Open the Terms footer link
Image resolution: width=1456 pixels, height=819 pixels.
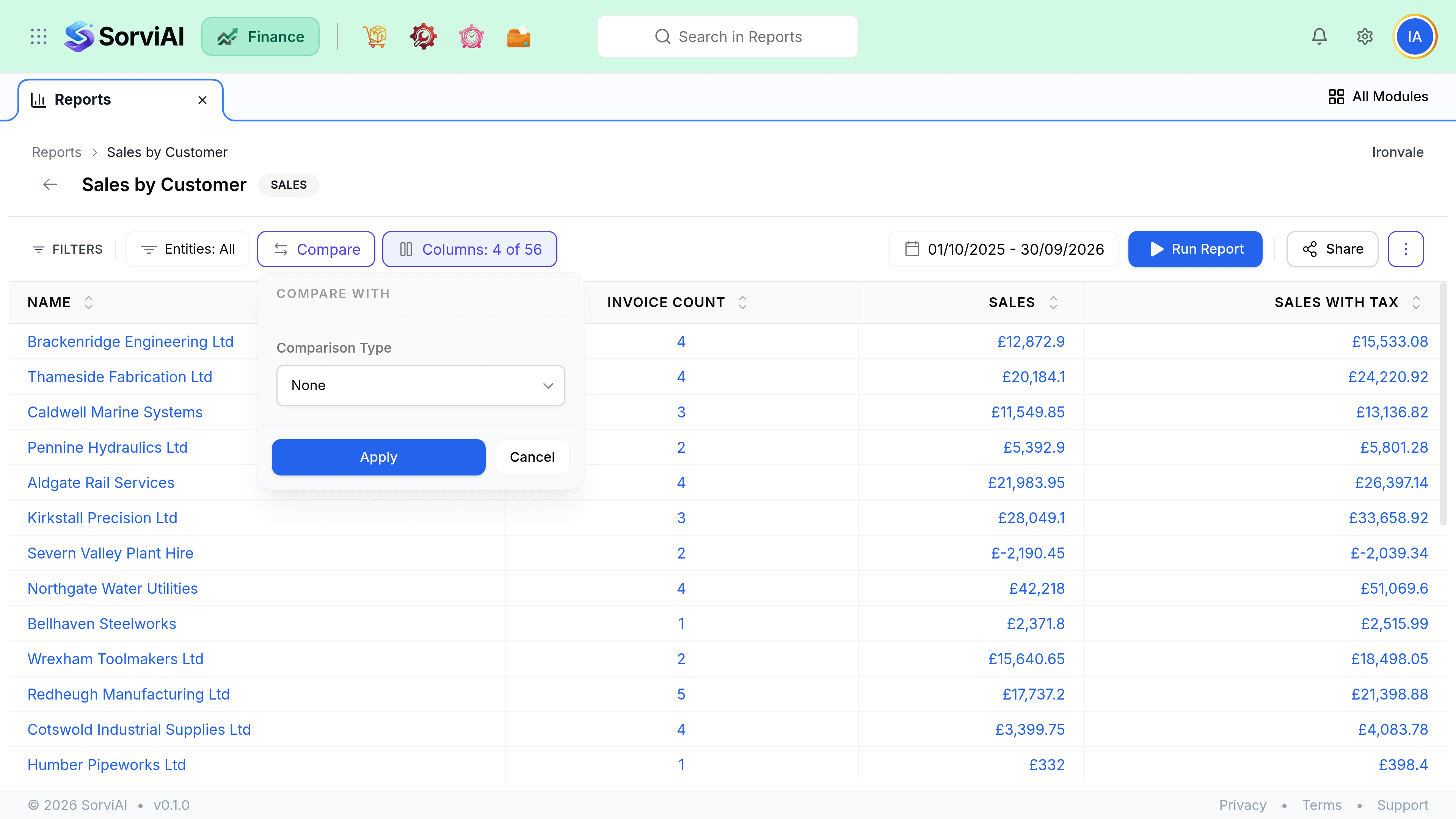pos(1321,805)
